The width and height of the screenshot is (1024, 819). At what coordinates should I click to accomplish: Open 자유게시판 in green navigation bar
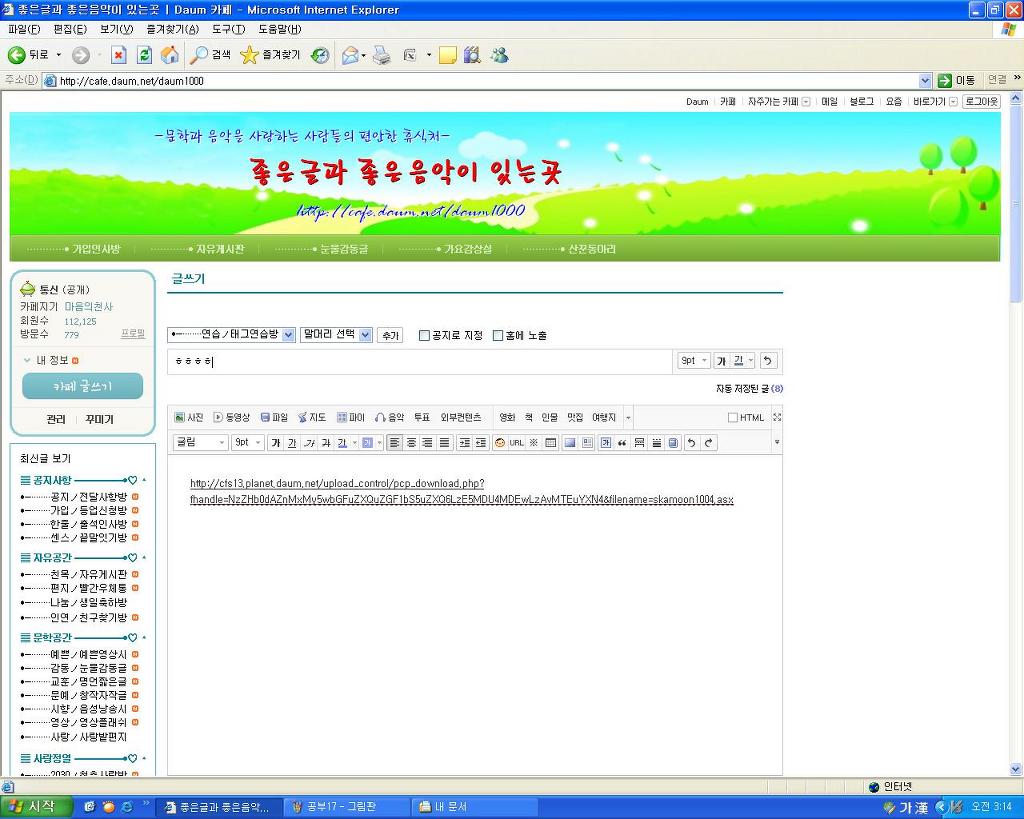220,249
